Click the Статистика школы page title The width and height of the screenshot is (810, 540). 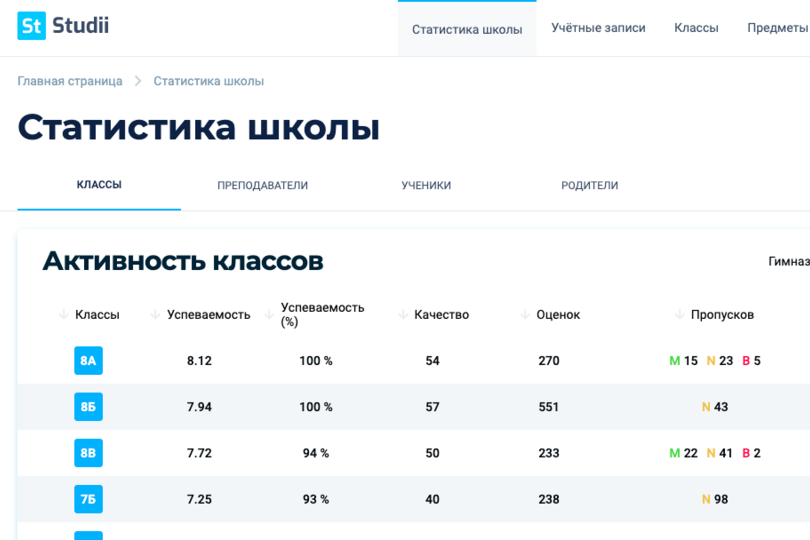pos(199,127)
